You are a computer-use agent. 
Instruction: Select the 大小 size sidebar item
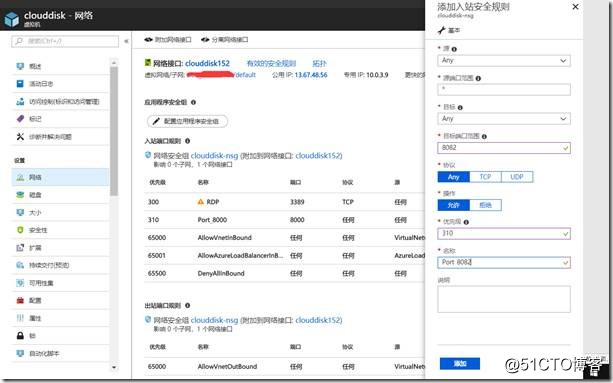pos(61,213)
